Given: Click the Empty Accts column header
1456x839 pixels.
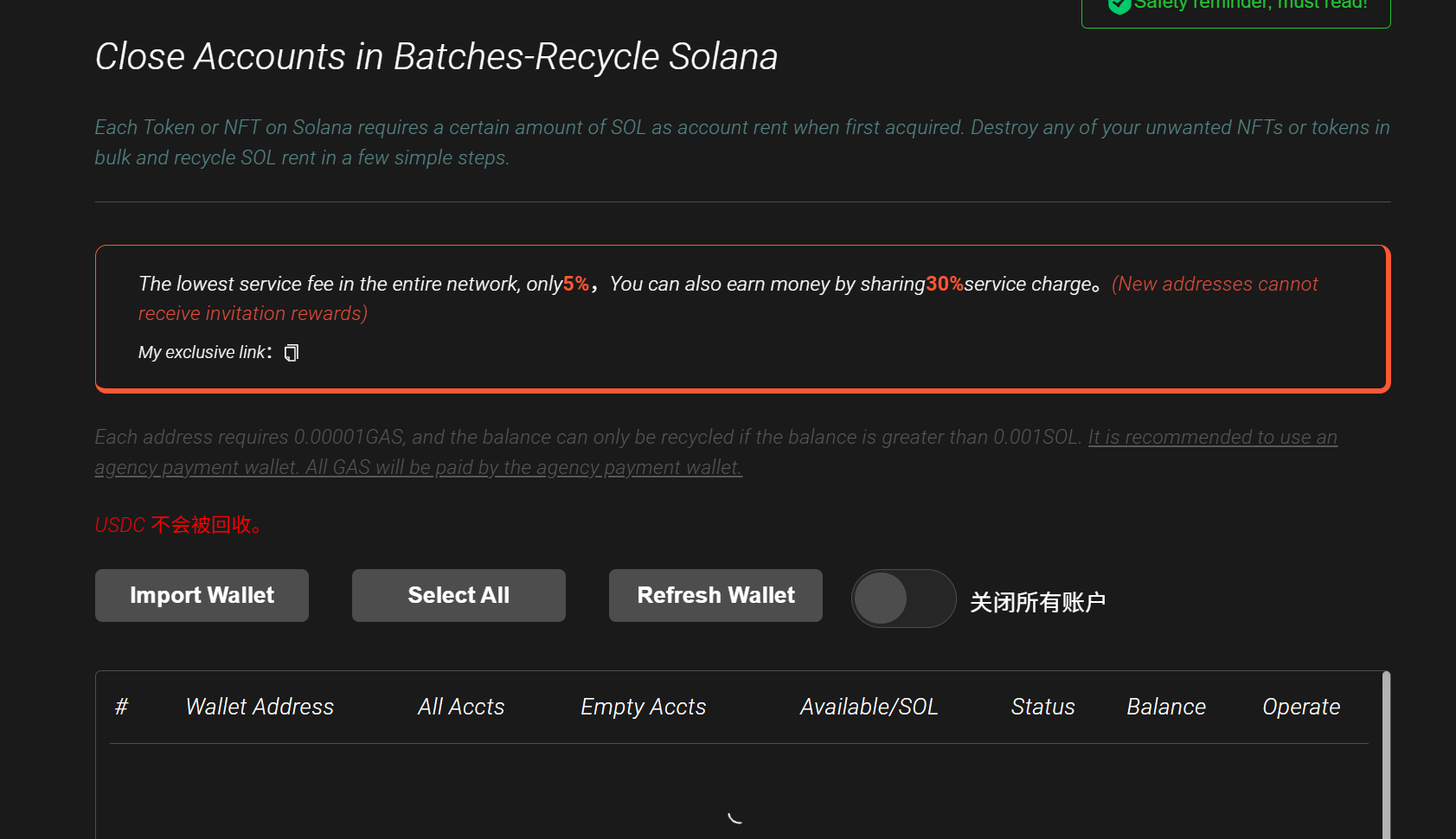Looking at the screenshot, I should click(x=643, y=706).
